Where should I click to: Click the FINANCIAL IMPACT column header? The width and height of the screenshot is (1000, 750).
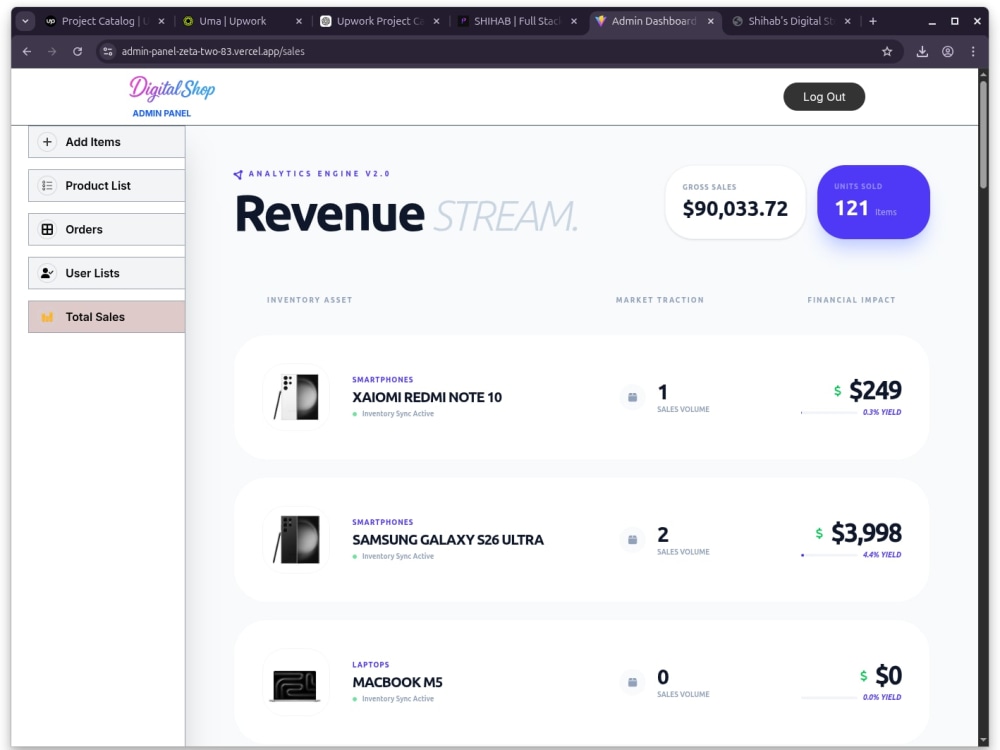[x=851, y=300]
